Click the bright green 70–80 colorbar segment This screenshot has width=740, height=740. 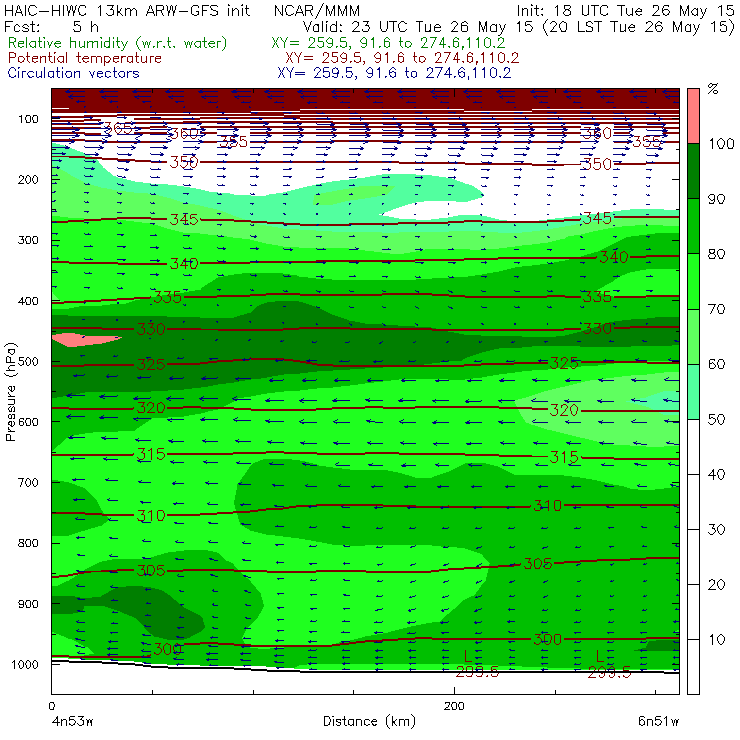(693, 281)
